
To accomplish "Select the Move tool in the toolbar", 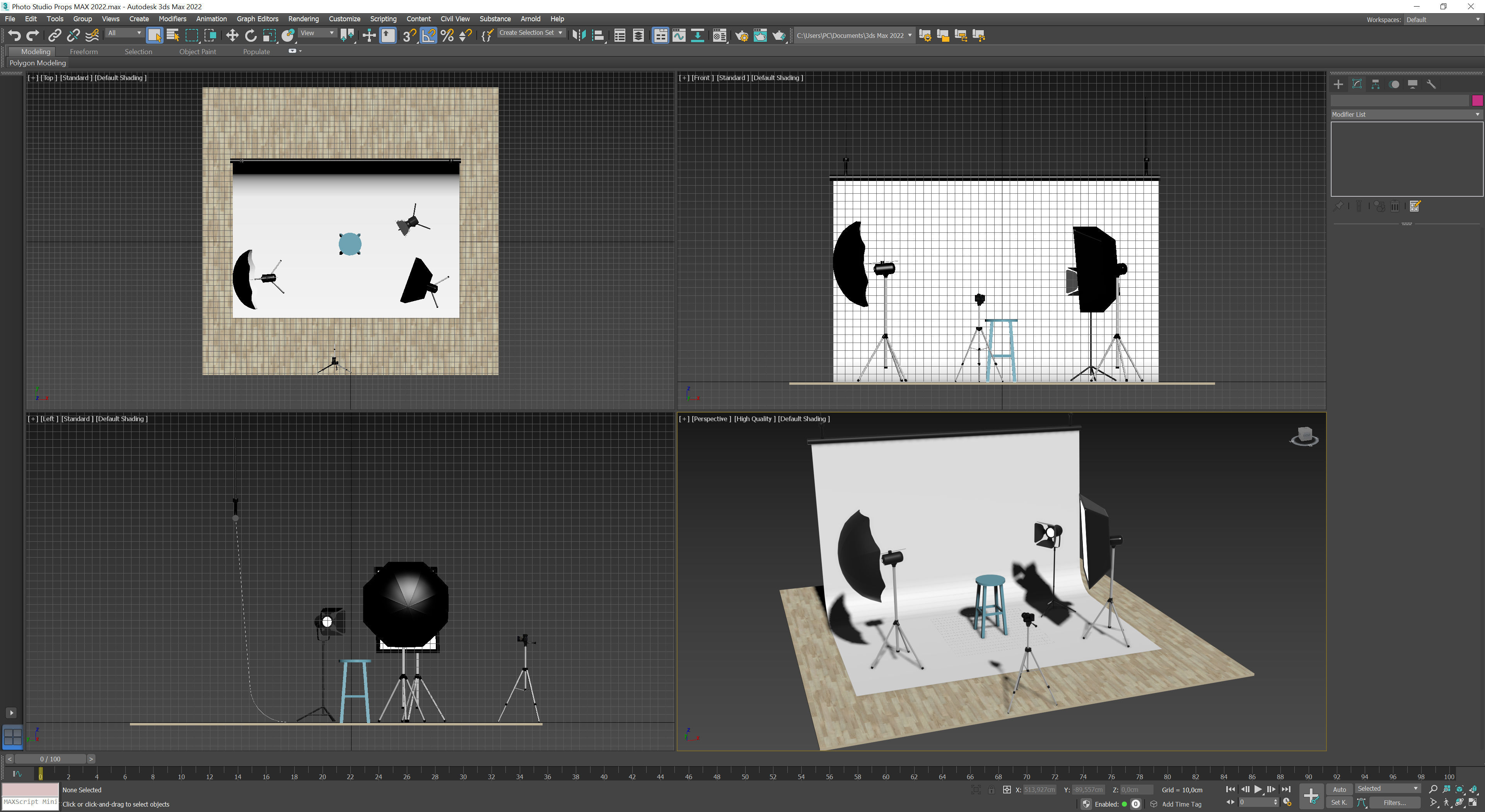I will tap(232, 36).
